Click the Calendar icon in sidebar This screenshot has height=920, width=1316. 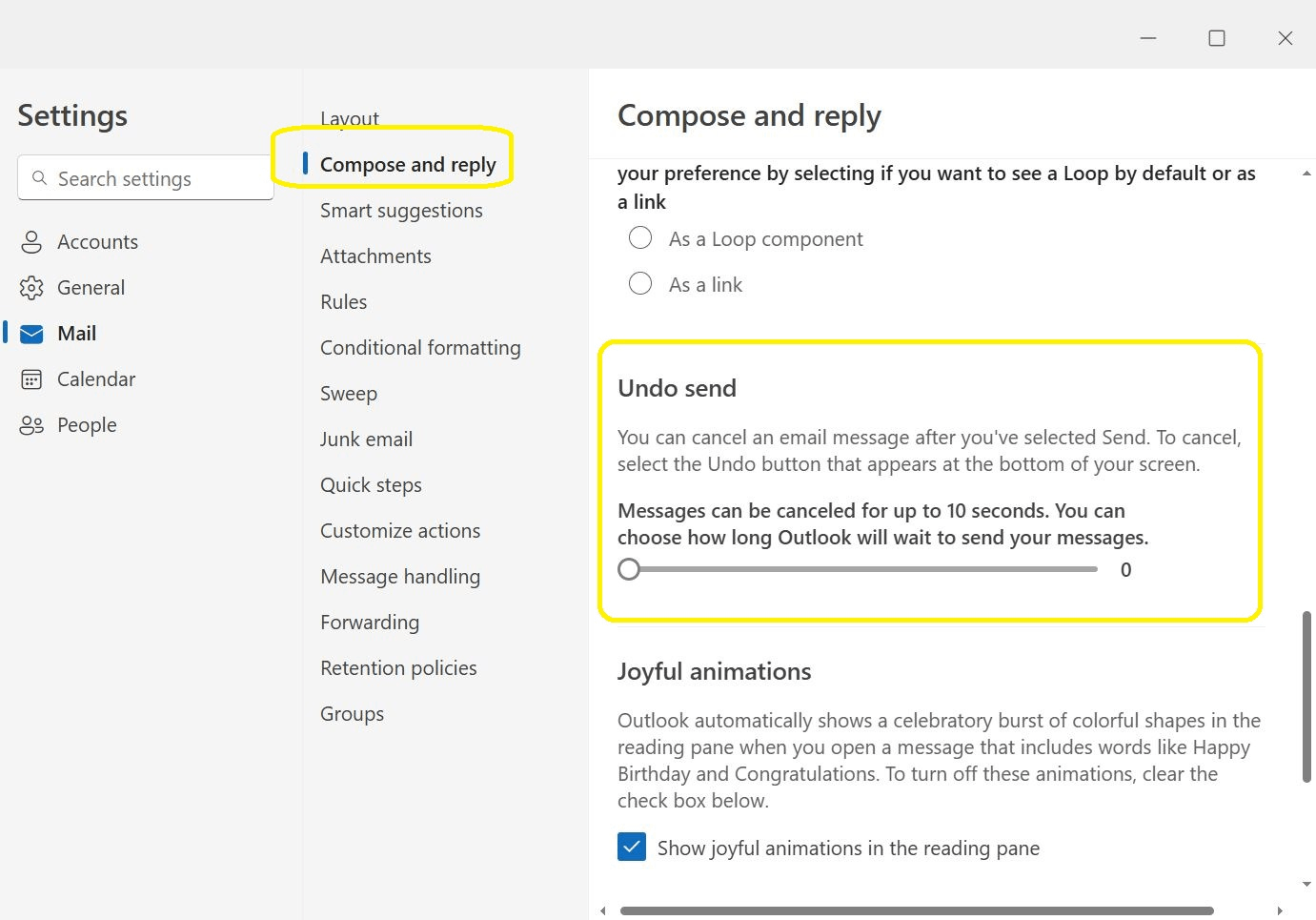31,379
